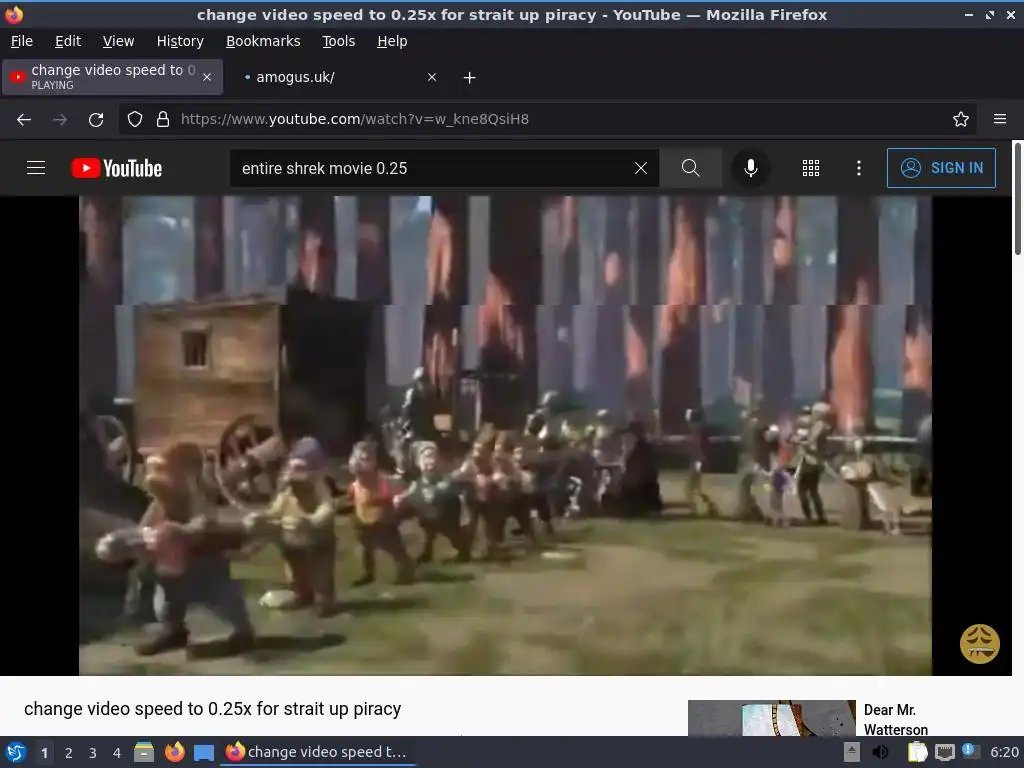1024x768 pixels.
Task: Go back with the browser back arrow
Action: pyautogui.click(x=24, y=120)
